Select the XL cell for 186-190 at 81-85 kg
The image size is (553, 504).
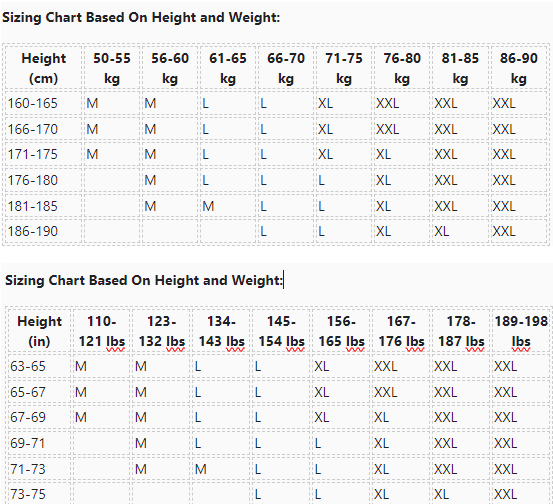(x=460, y=231)
